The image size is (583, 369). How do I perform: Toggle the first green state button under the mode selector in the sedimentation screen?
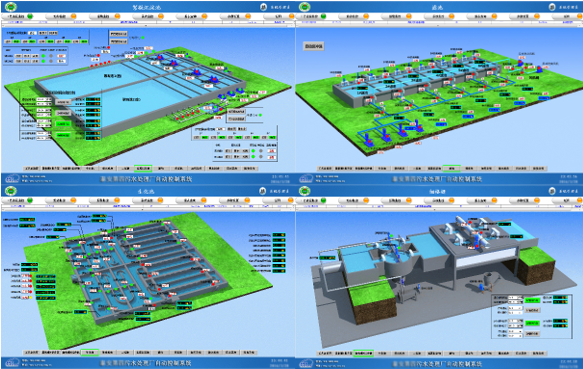(16, 41)
